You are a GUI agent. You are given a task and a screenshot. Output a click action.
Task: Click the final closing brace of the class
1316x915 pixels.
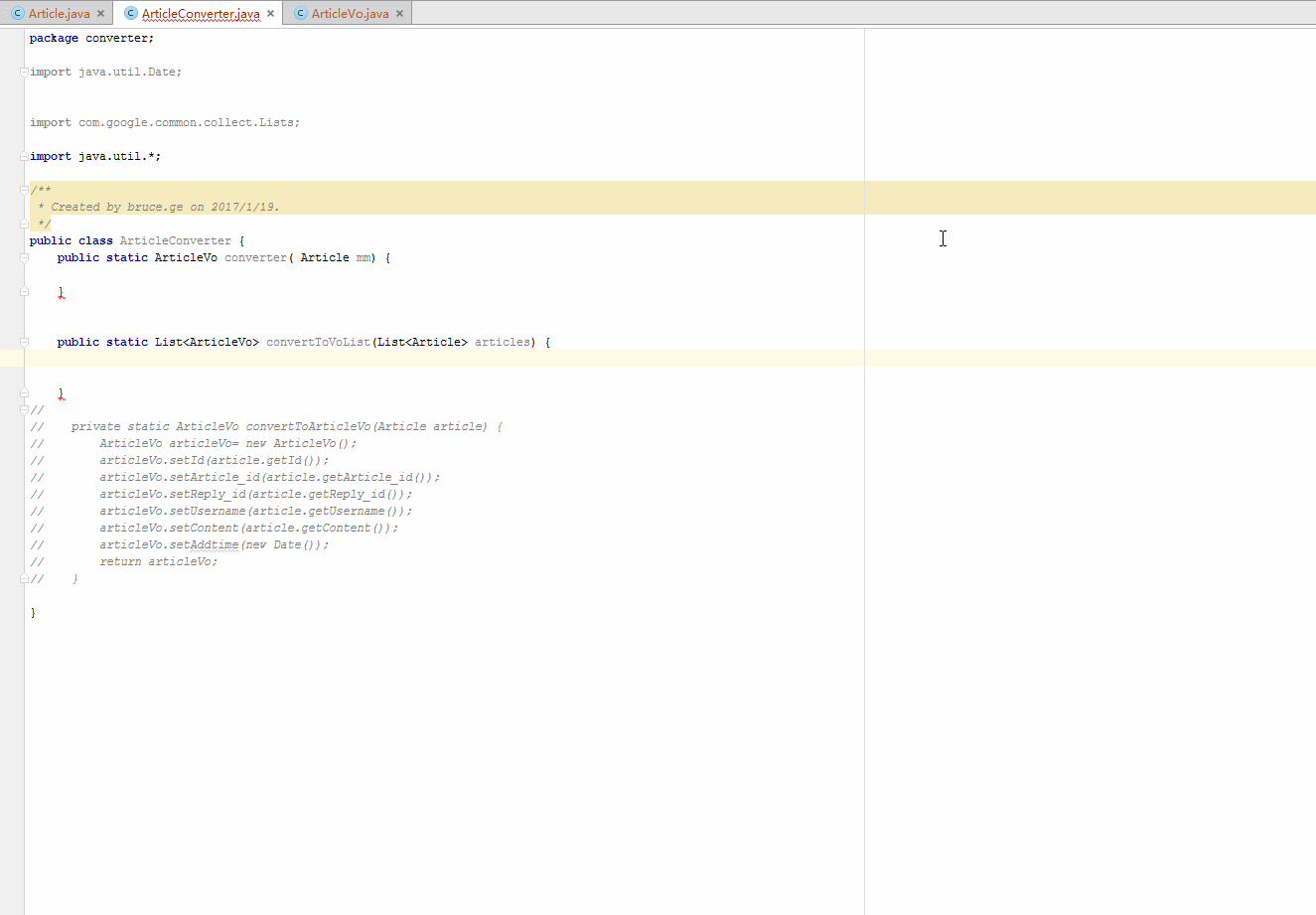pyautogui.click(x=33, y=612)
